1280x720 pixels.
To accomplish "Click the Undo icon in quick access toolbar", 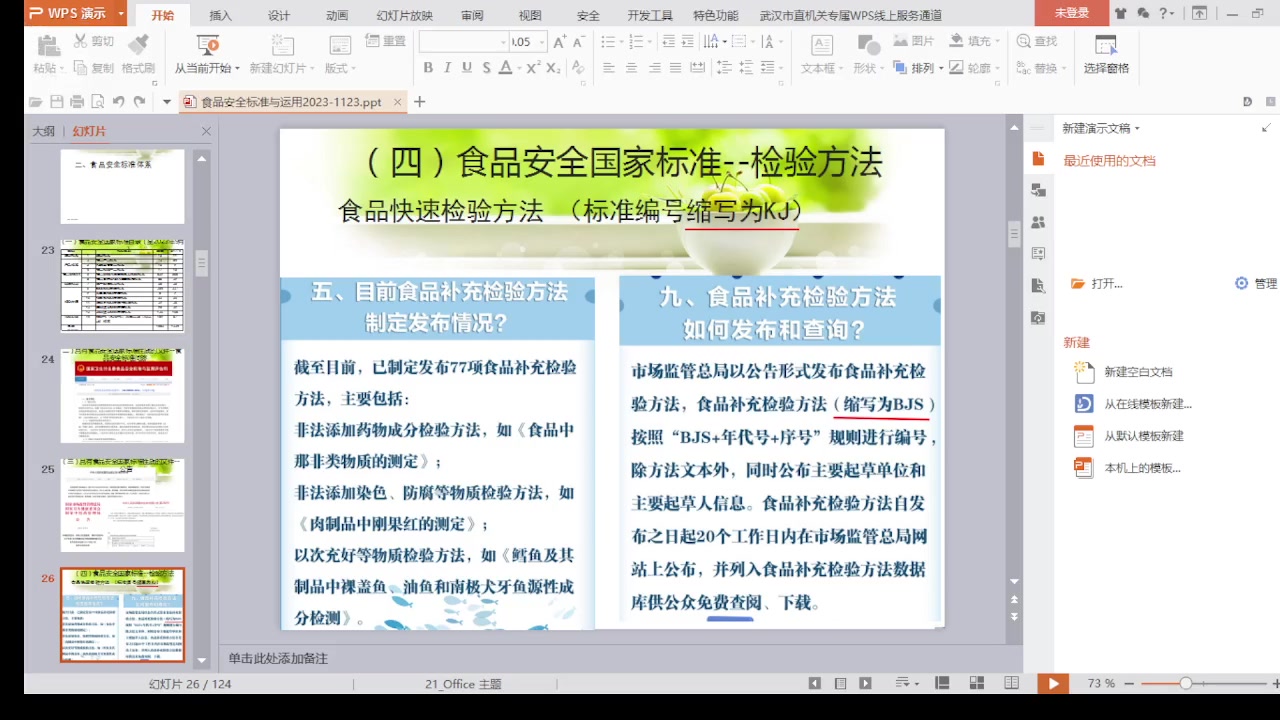I will (x=118, y=102).
